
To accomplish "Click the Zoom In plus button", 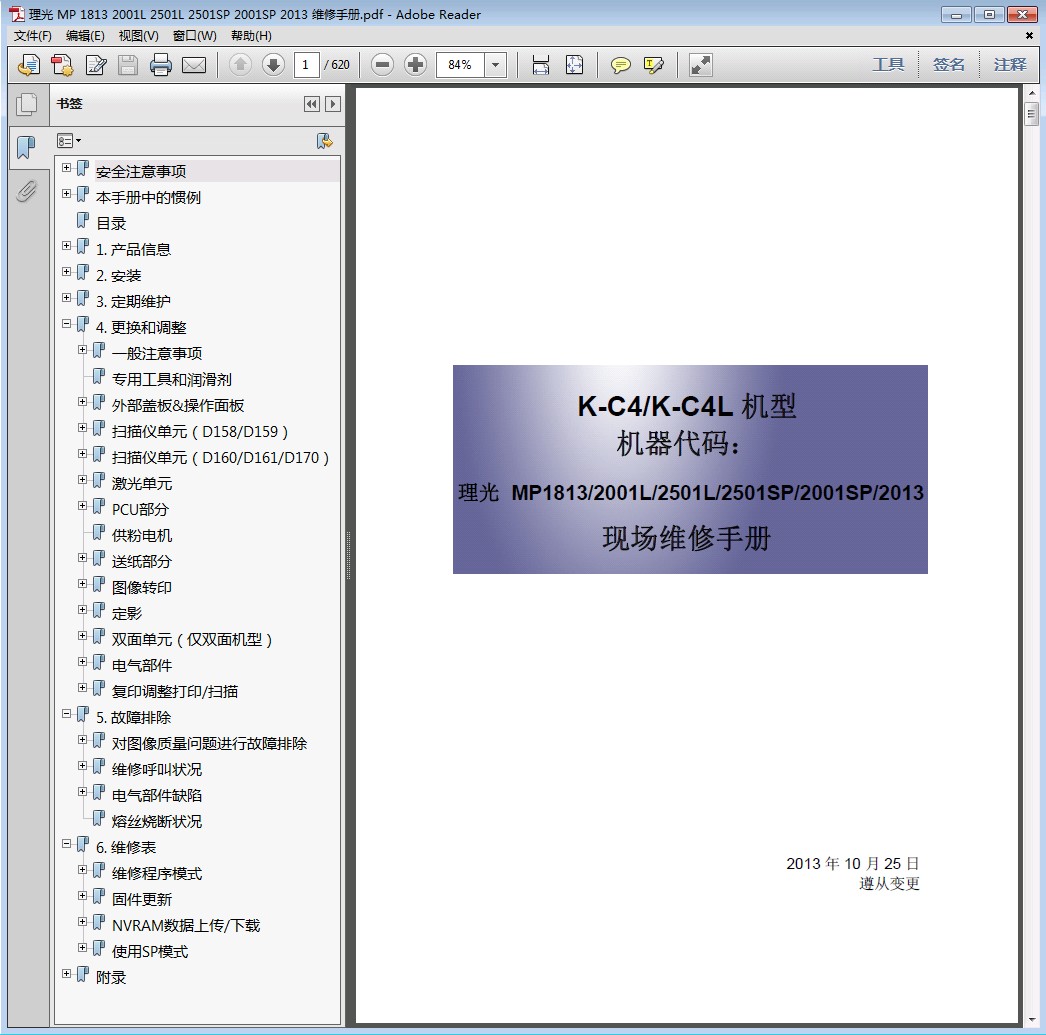I will click(x=415, y=65).
